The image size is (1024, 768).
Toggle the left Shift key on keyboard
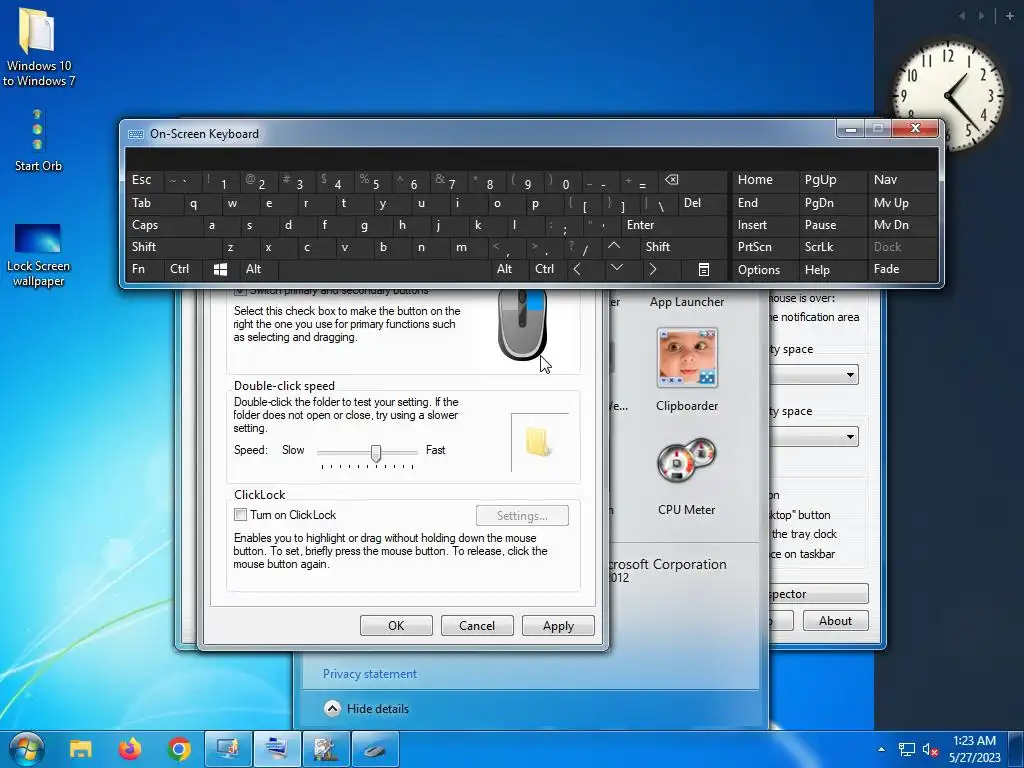[174, 247]
